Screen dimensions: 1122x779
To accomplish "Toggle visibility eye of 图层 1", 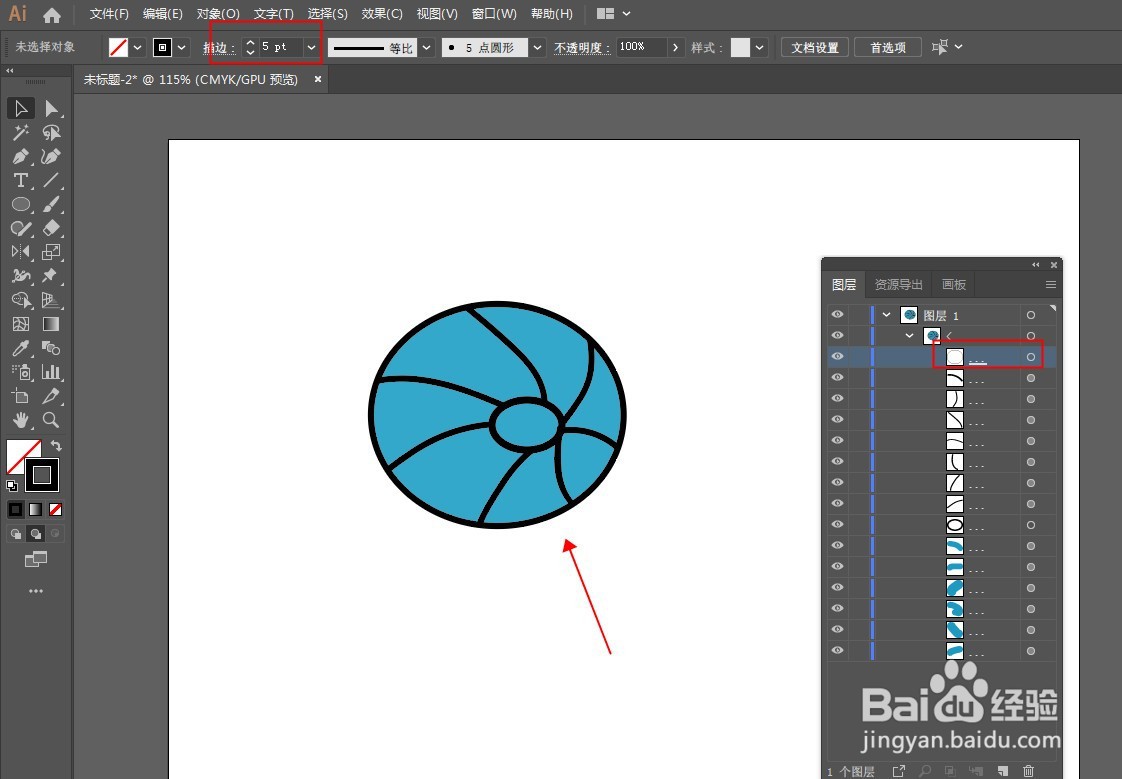I will click(x=837, y=315).
